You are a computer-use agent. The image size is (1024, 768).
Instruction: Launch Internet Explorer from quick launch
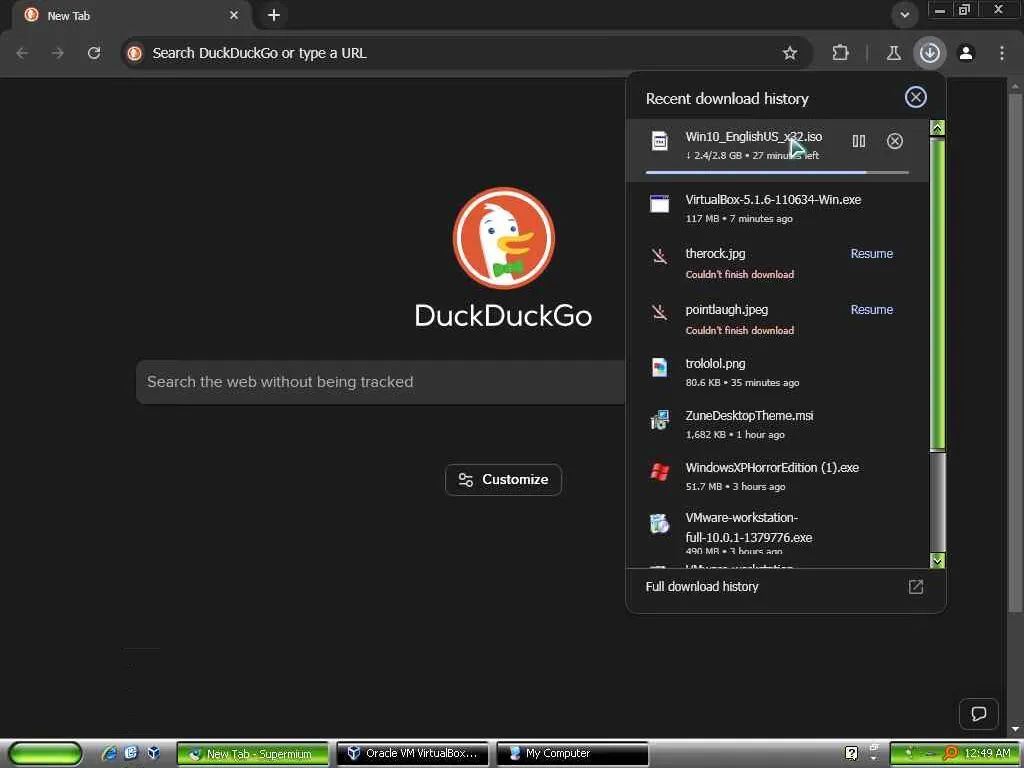[x=109, y=753]
